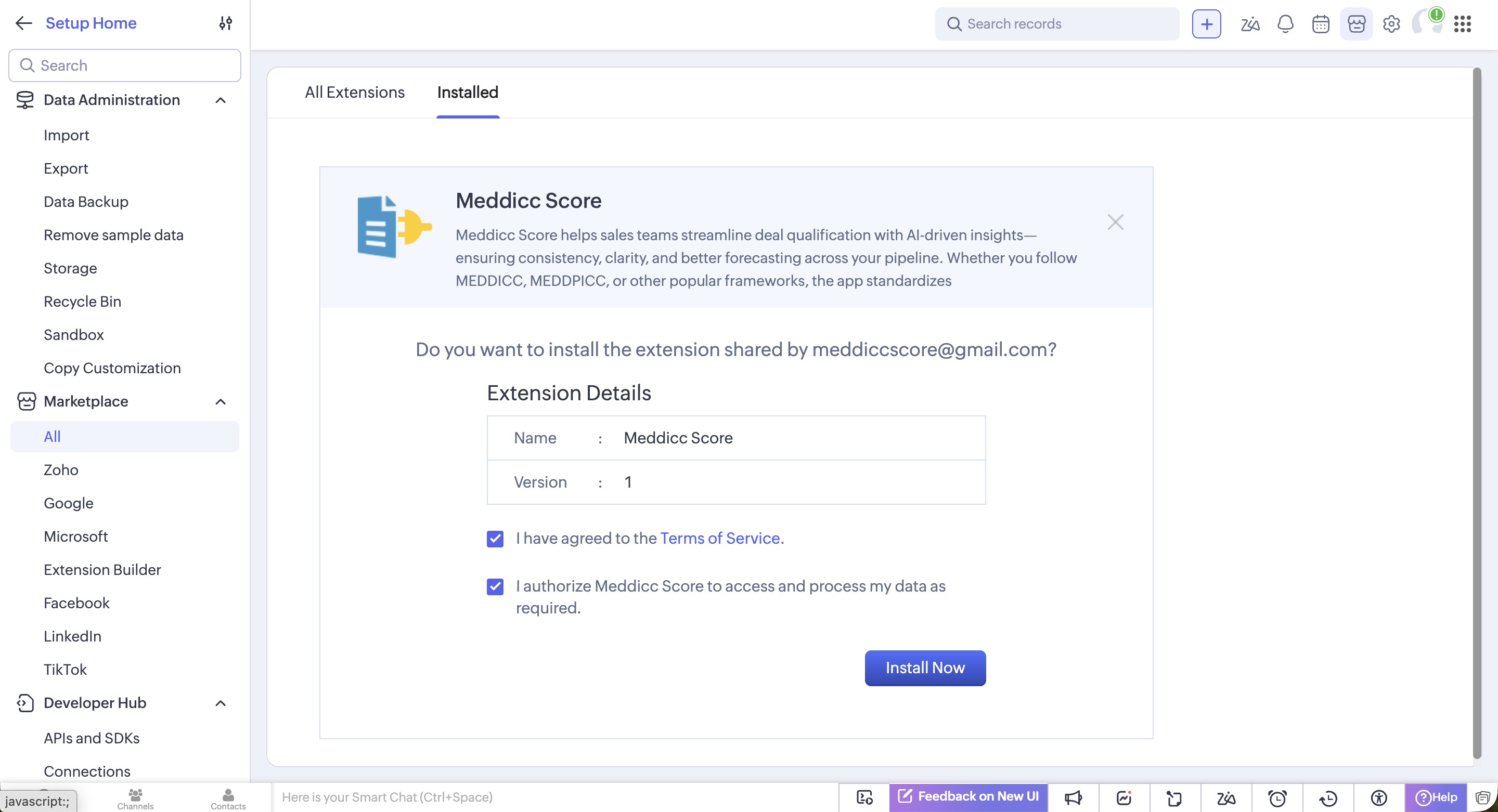Click the Install Now button
This screenshot has width=1498, height=812.
pyautogui.click(x=925, y=668)
